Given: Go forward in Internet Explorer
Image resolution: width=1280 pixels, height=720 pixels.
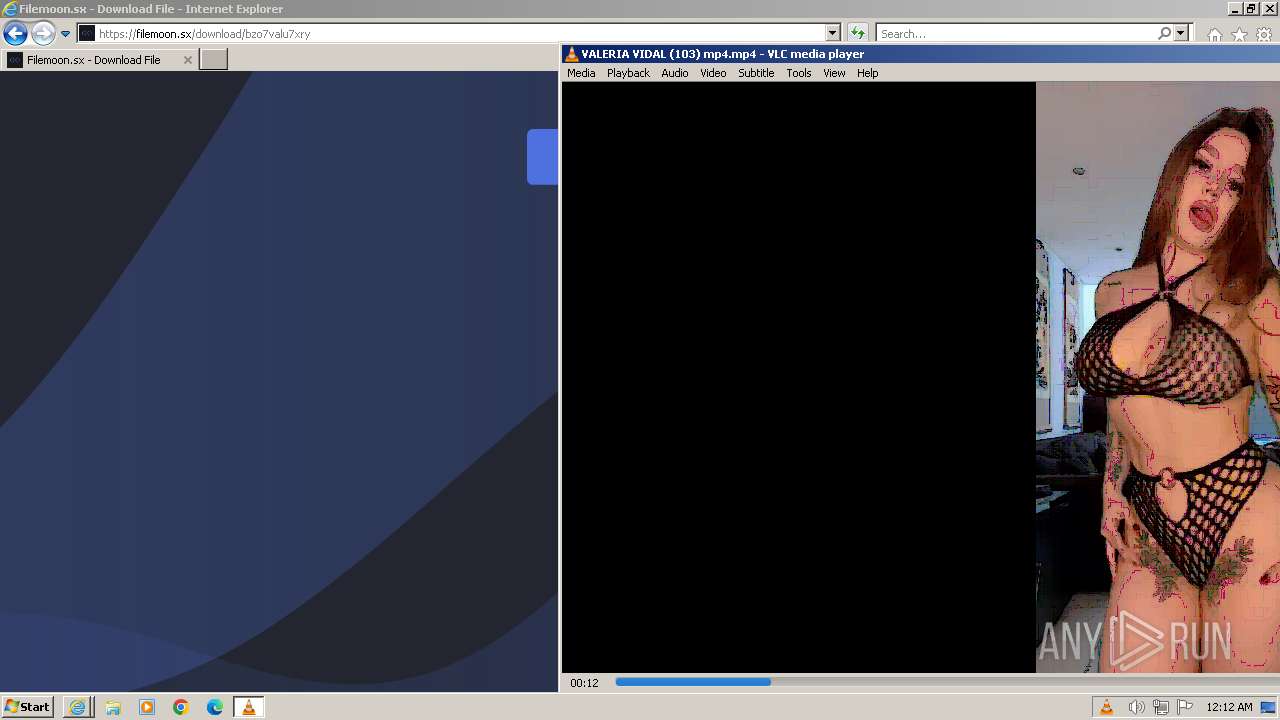Looking at the screenshot, I should pos(42,33).
